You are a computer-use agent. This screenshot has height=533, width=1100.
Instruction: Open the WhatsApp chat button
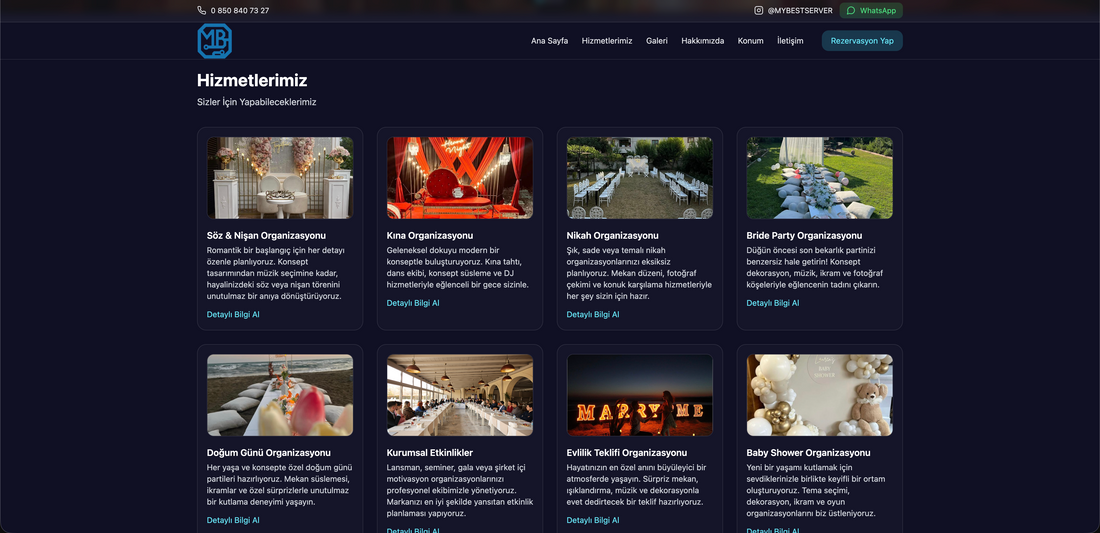[871, 11]
